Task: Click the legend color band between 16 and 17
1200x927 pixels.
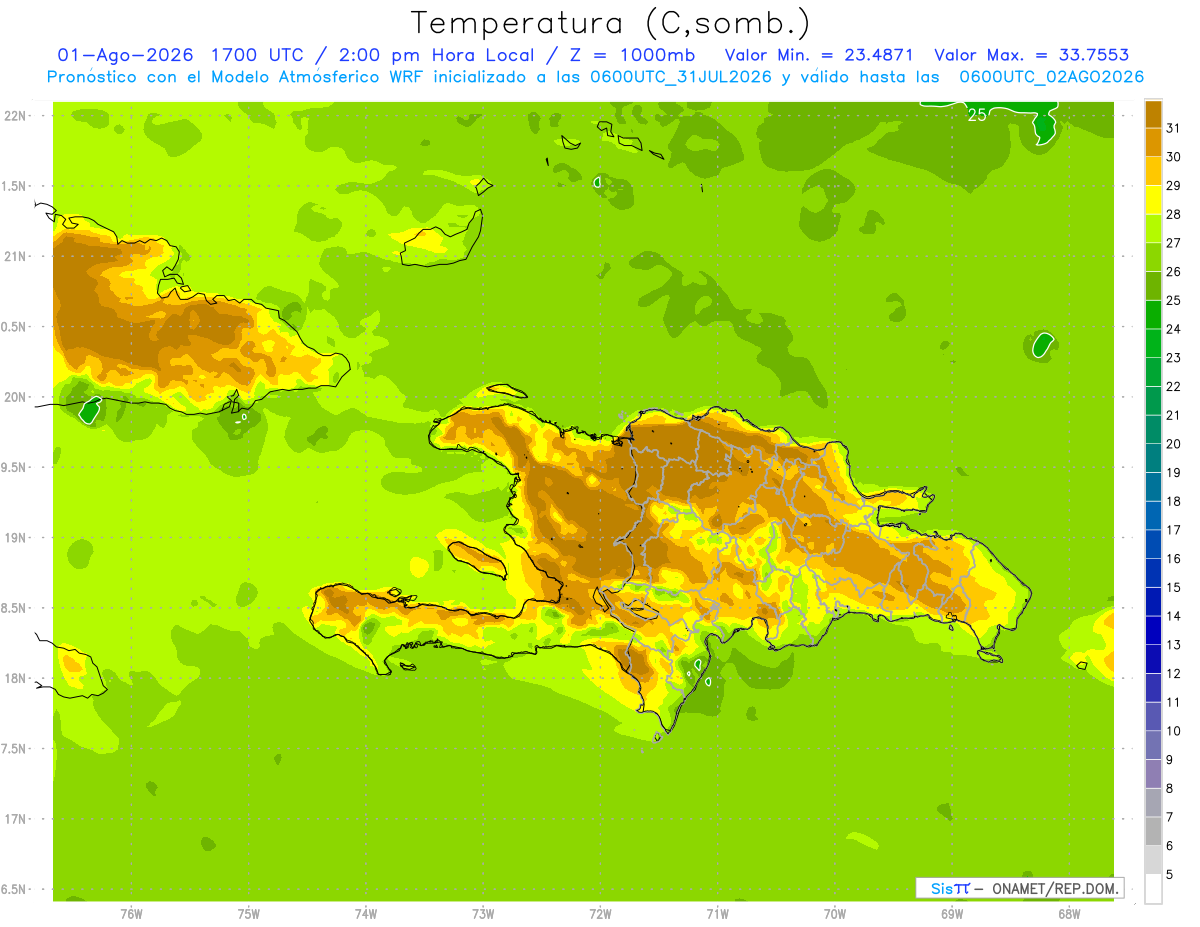Action: pos(1153,545)
